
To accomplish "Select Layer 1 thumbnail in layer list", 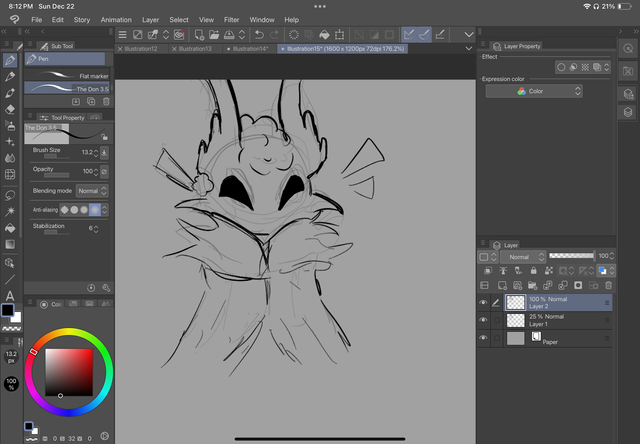I will (515, 320).
